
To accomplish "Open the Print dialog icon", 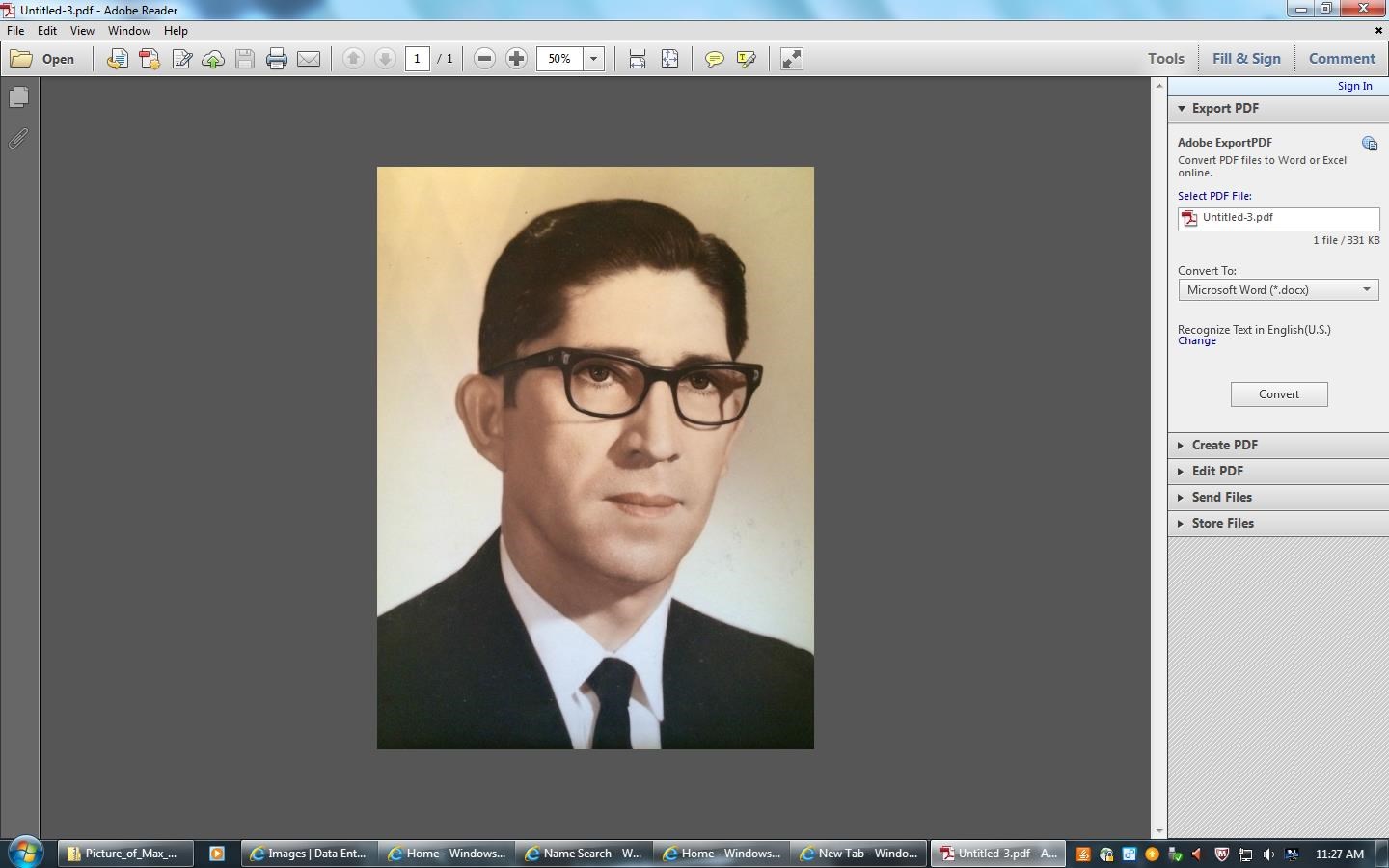I will 277,59.
